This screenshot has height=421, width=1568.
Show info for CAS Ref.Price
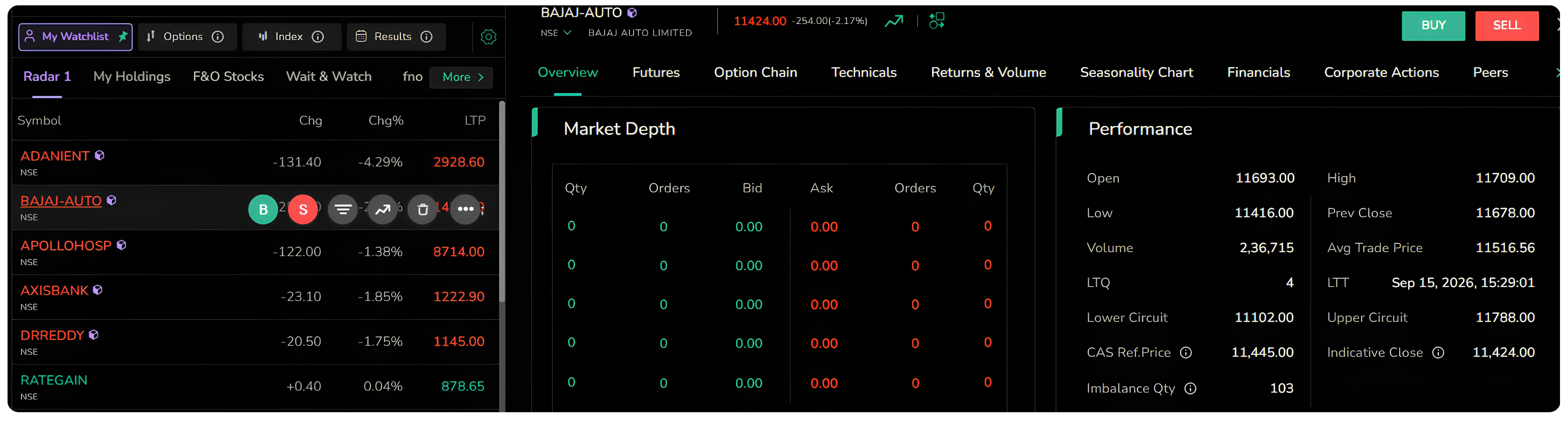(1186, 353)
